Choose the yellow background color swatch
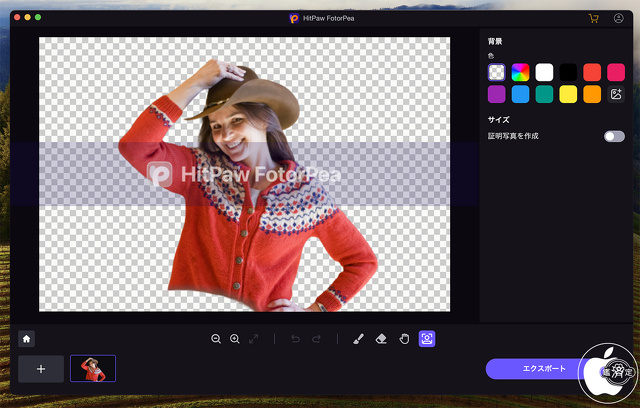Viewport: 640px width, 408px height. pos(568,94)
